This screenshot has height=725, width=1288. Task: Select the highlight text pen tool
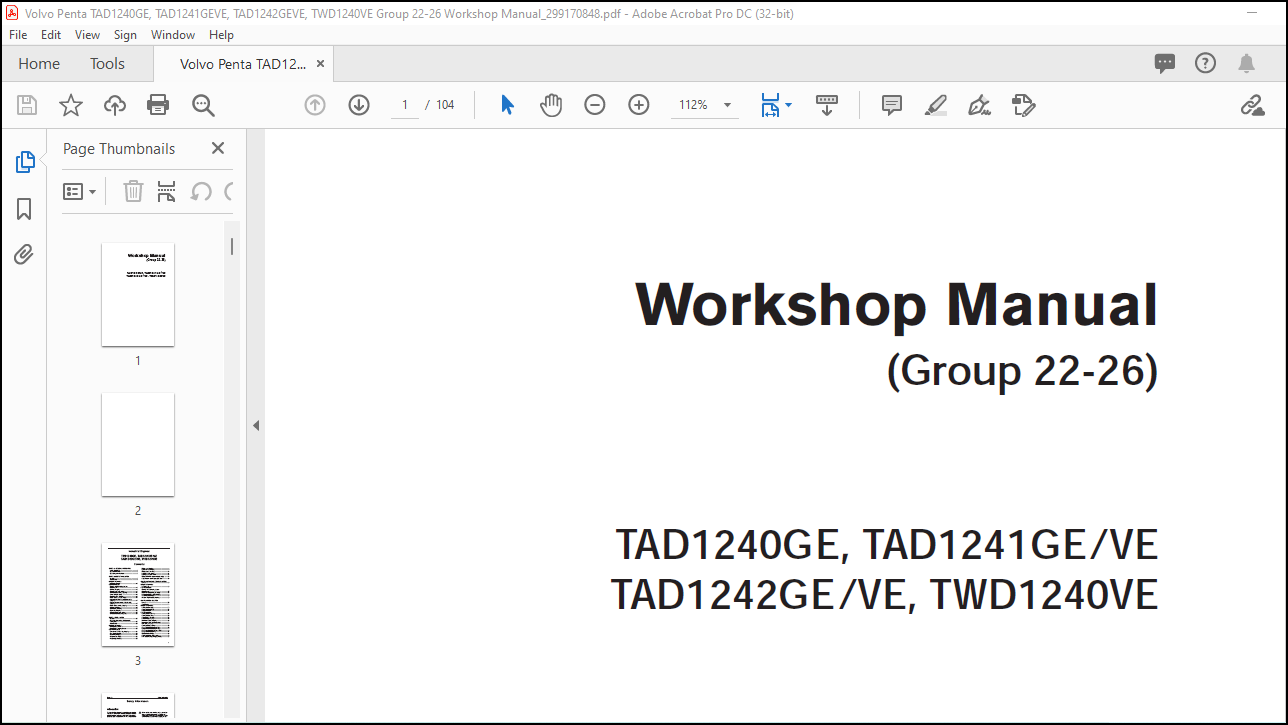(936, 105)
